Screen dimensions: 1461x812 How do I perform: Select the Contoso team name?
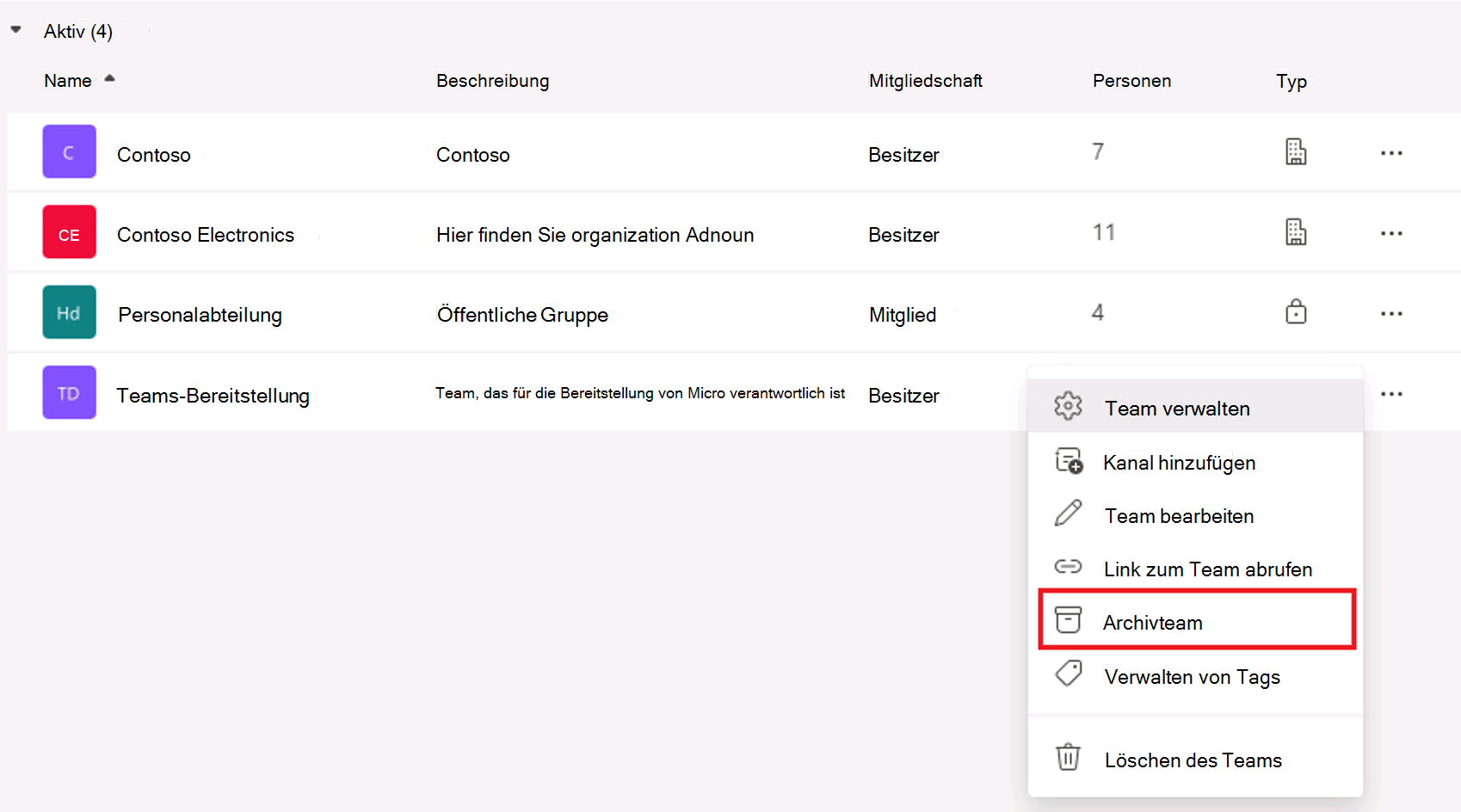pyautogui.click(x=154, y=155)
